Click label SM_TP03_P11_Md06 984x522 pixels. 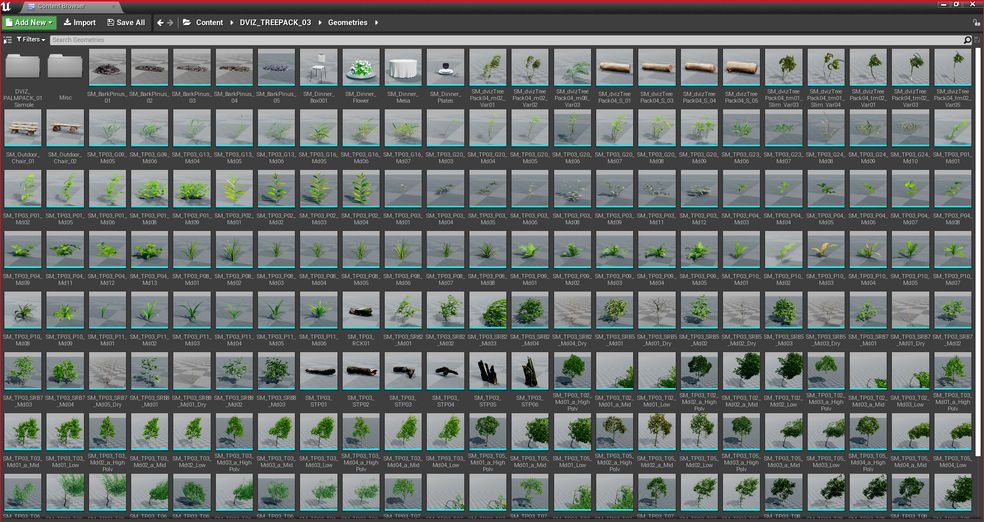pos(319,340)
